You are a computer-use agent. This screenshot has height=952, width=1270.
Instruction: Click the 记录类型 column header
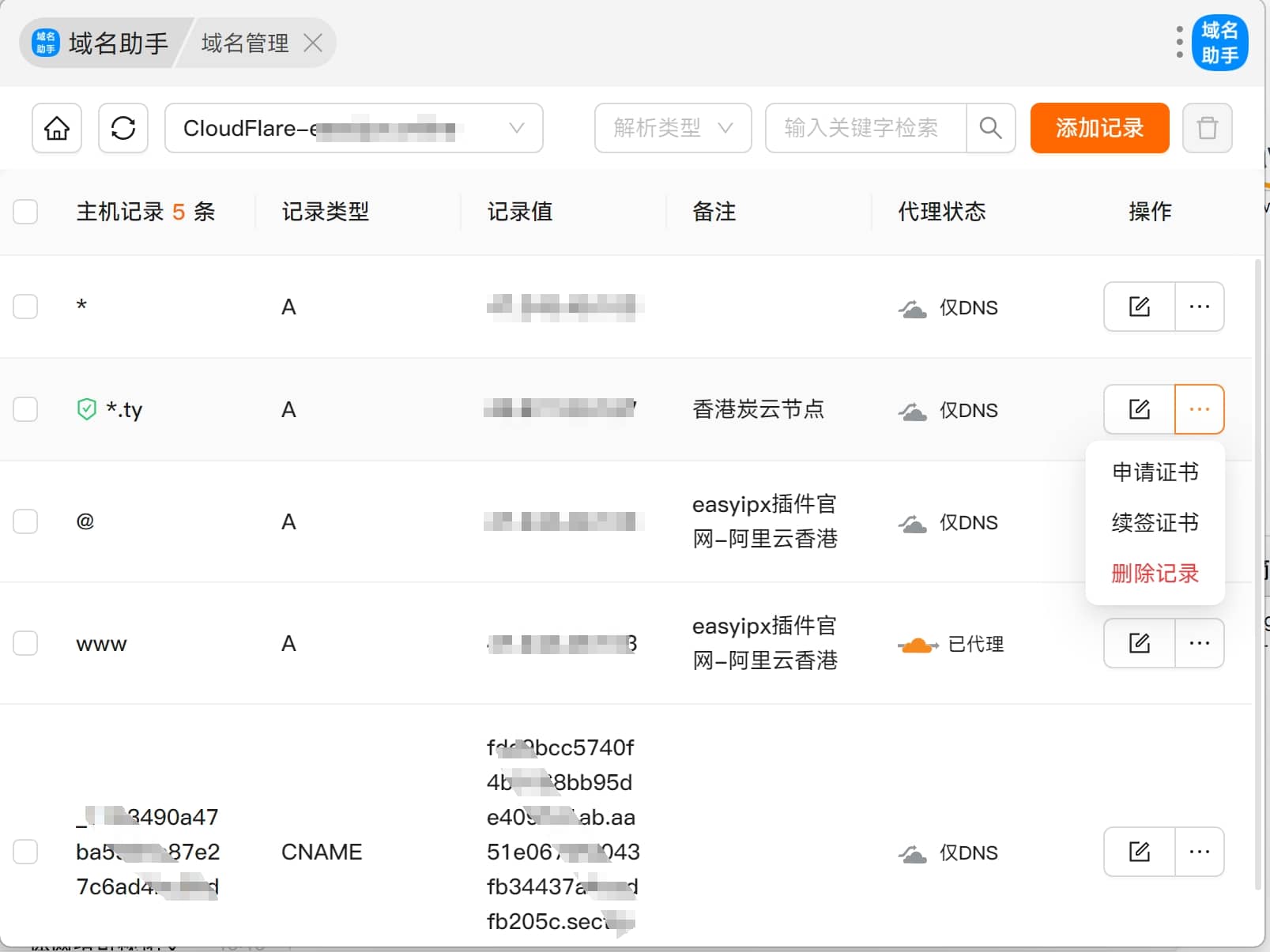pos(326,212)
